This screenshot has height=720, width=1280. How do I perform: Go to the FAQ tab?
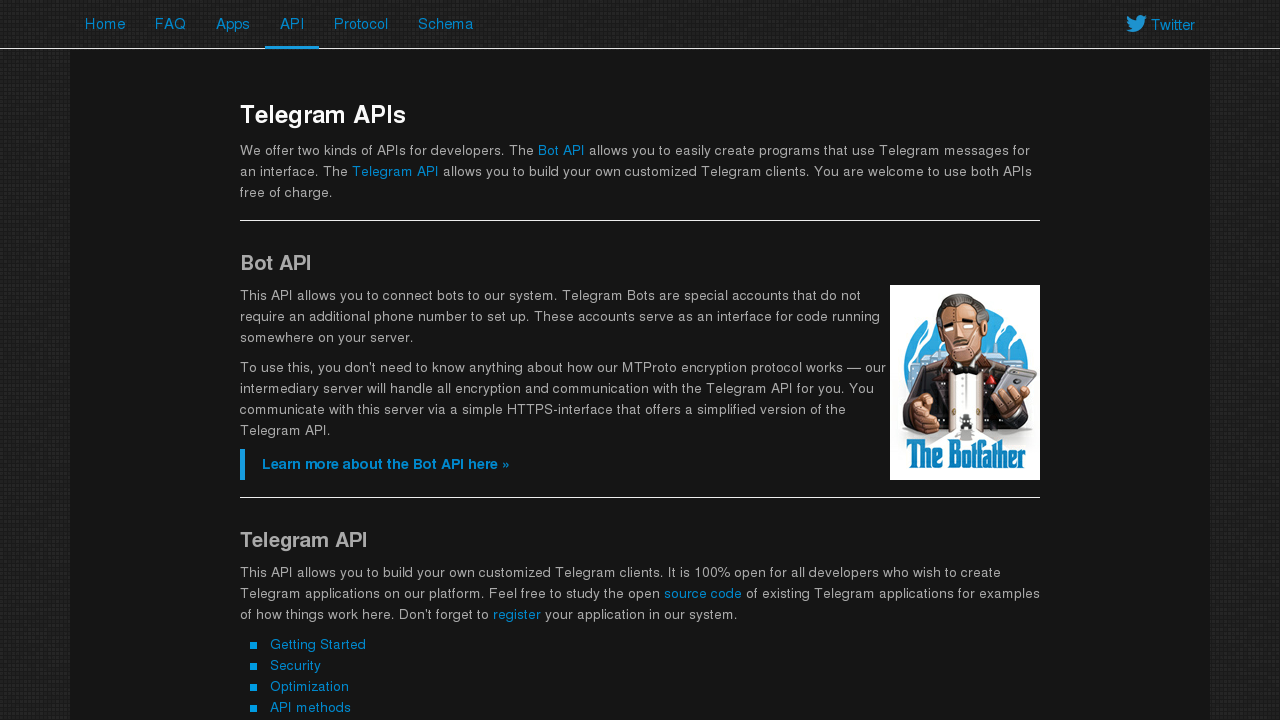(170, 24)
